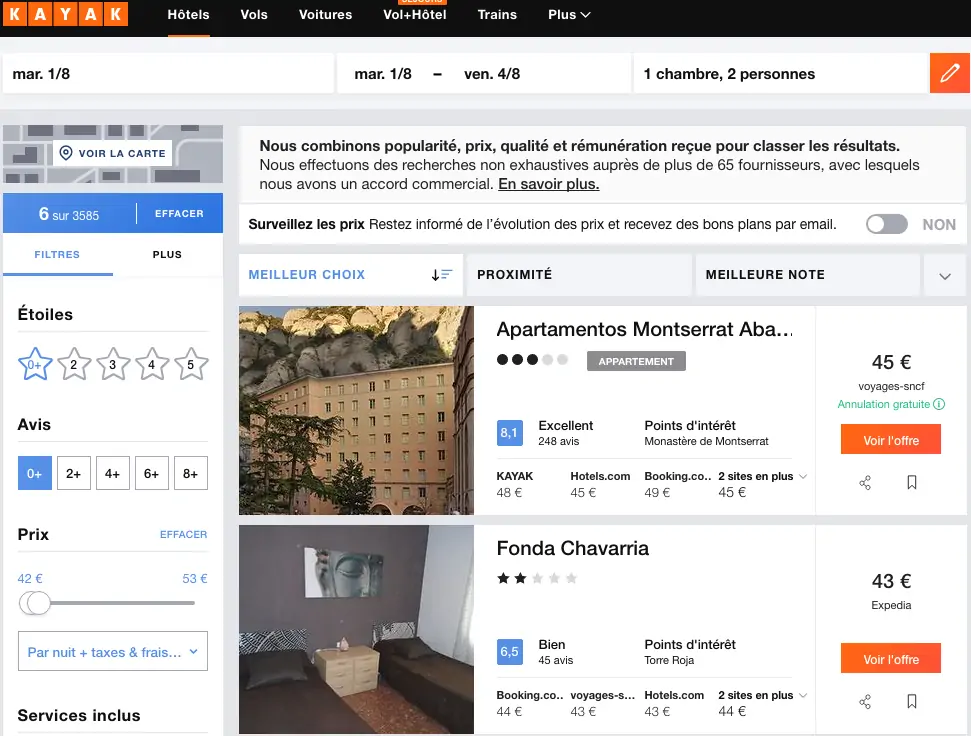Viewport: 971px width, 736px height.
Task: Share the Fonda Chavarria listing
Action: [865, 702]
